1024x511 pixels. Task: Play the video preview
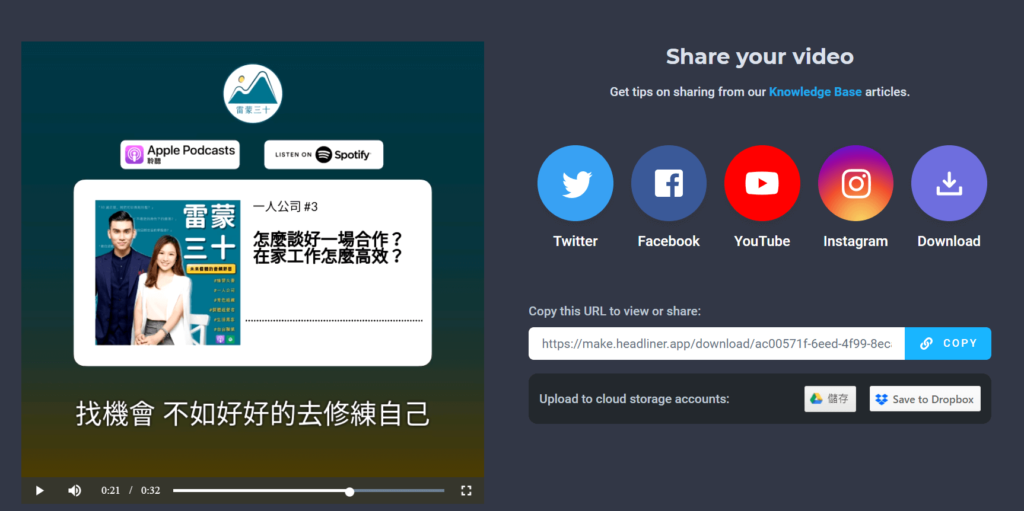(x=40, y=490)
